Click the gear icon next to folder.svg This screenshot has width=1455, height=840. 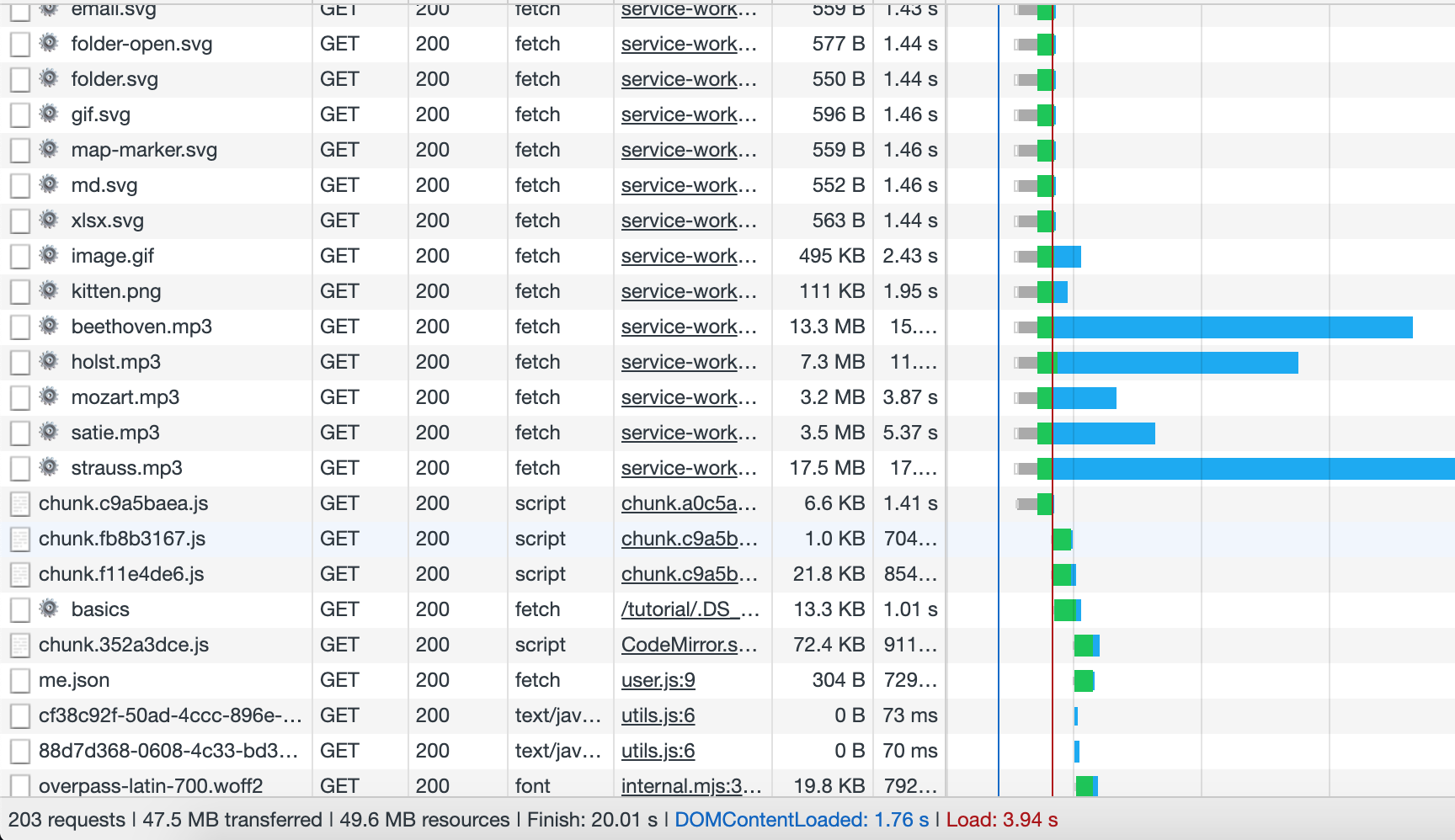tap(50, 78)
